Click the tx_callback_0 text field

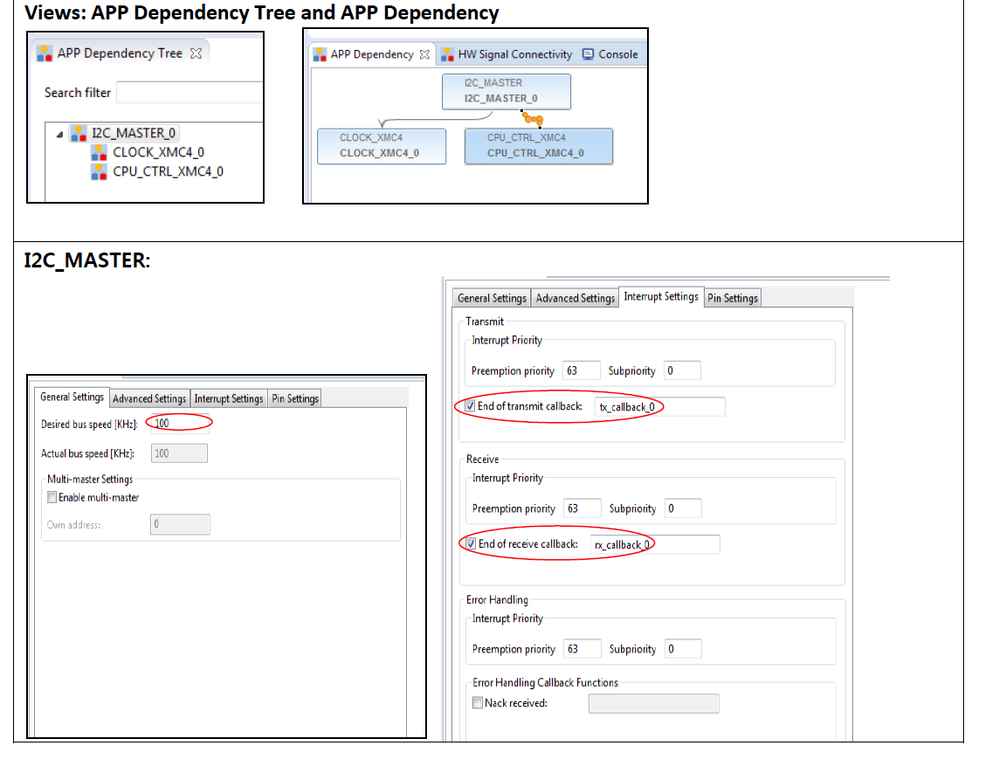[658, 407]
